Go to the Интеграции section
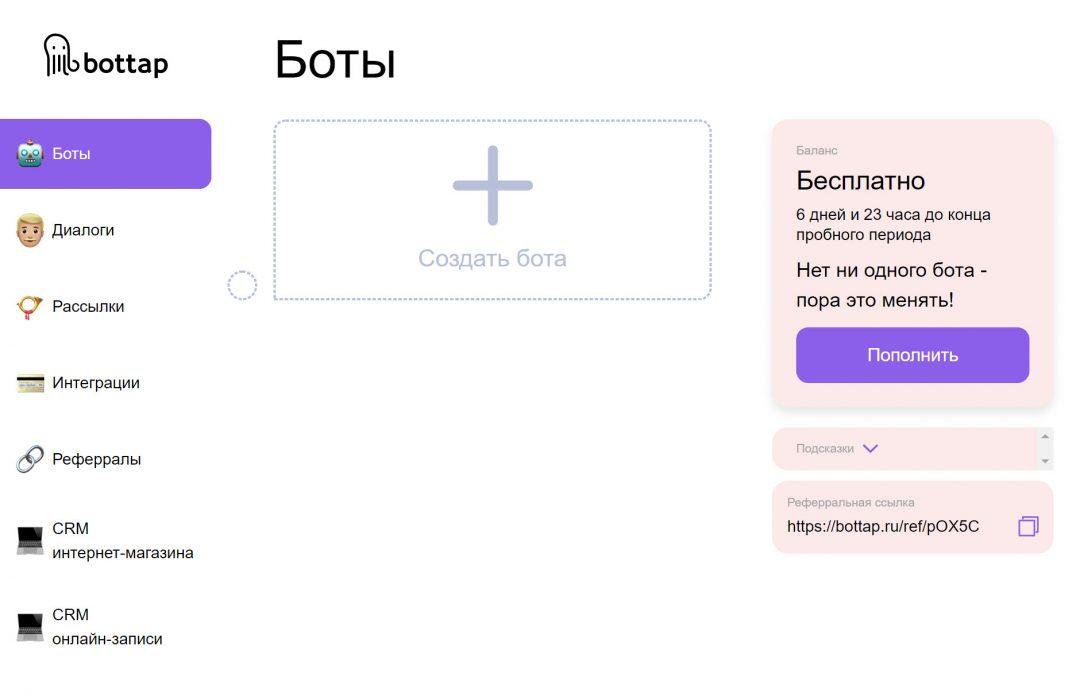Image resolution: width=1080 pixels, height=696 pixels. coord(96,383)
